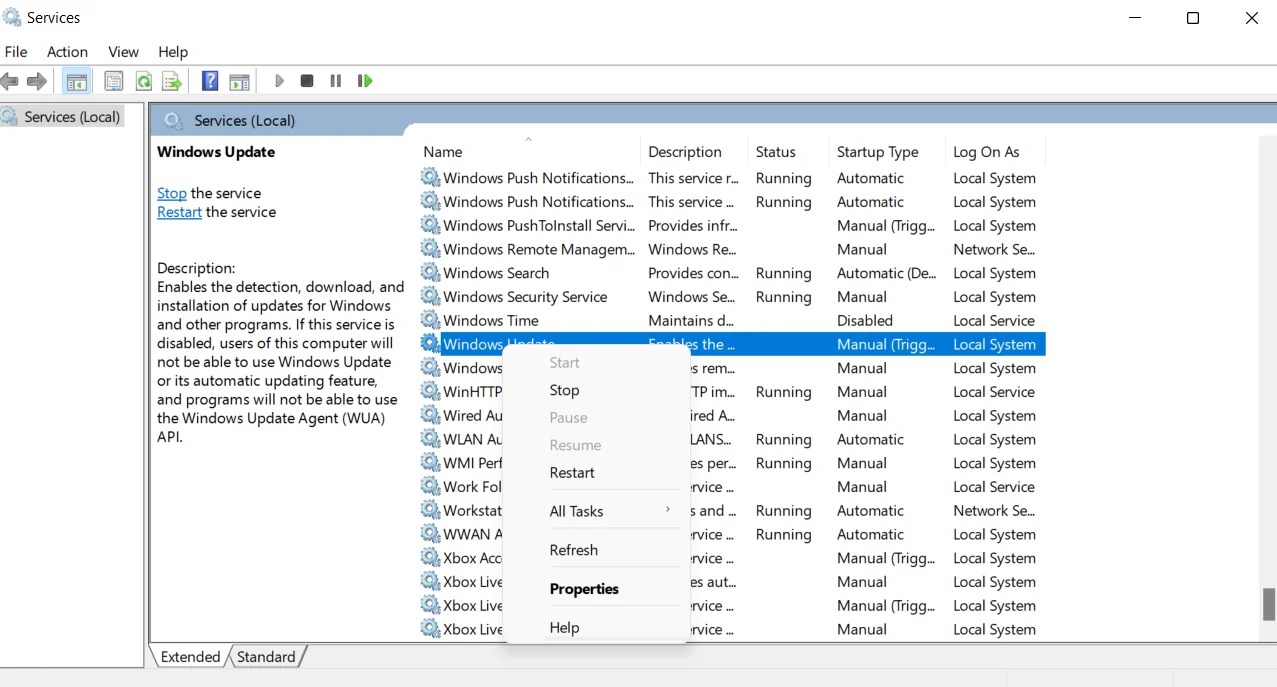Select the Windows Time service name
The height and width of the screenshot is (687, 1277).
pos(491,320)
